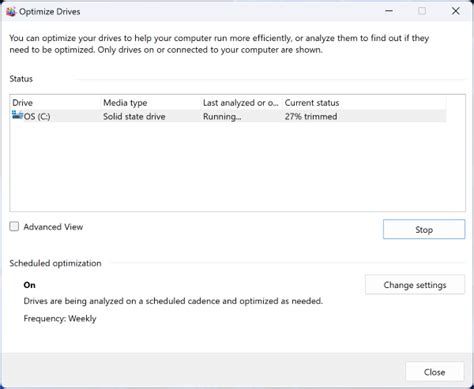Click the Running... status cell
474x389 pixels.
222,117
